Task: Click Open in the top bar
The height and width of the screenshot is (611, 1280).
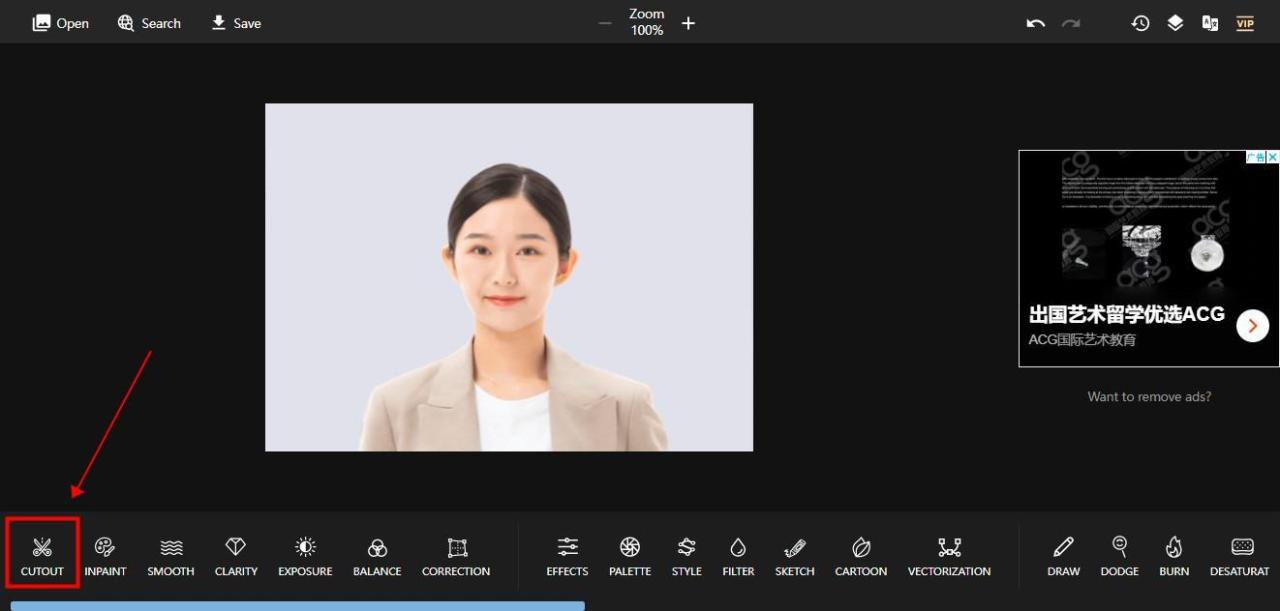Action: tap(61, 23)
